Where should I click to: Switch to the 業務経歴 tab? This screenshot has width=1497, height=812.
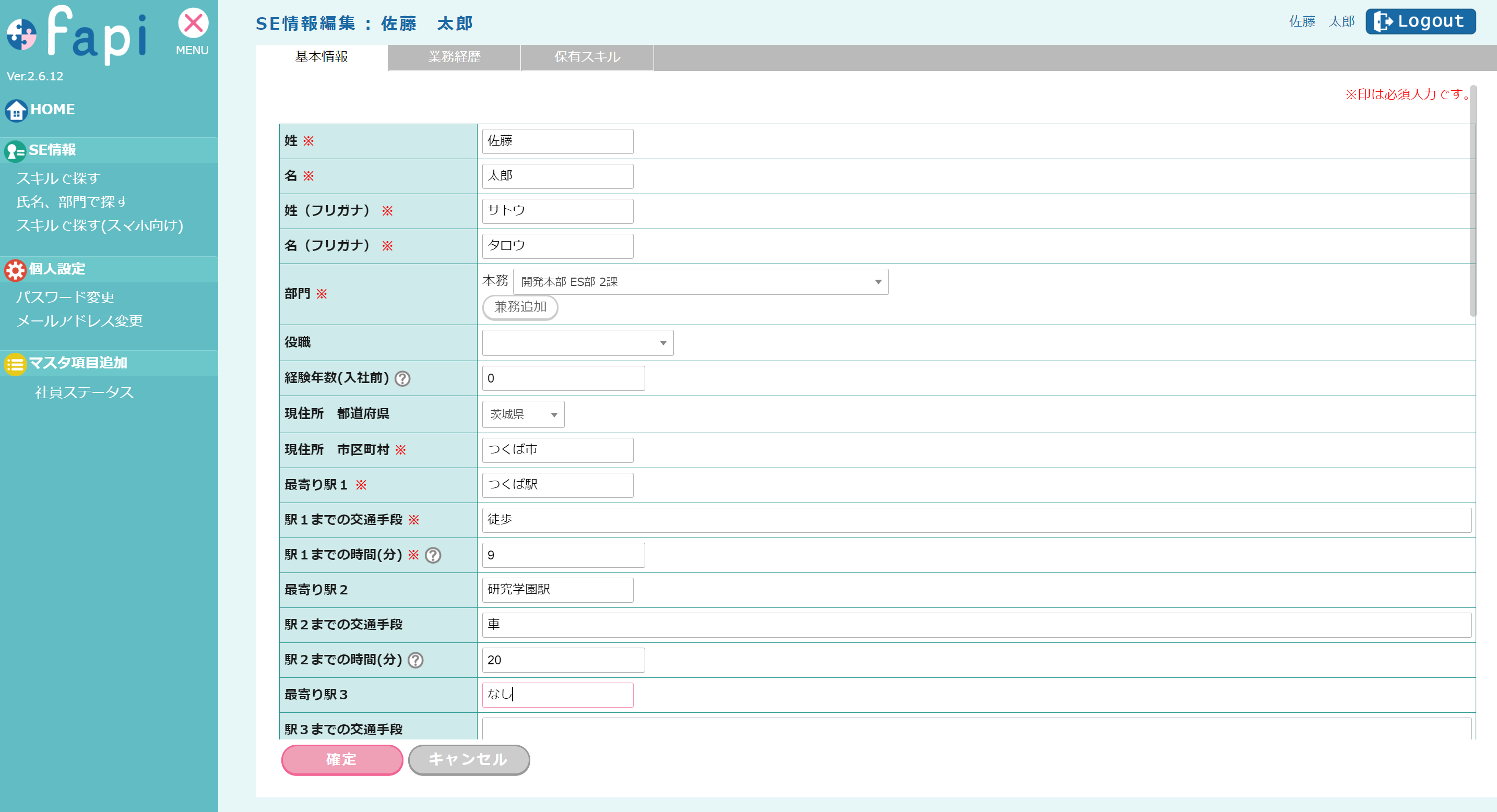pos(454,57)
